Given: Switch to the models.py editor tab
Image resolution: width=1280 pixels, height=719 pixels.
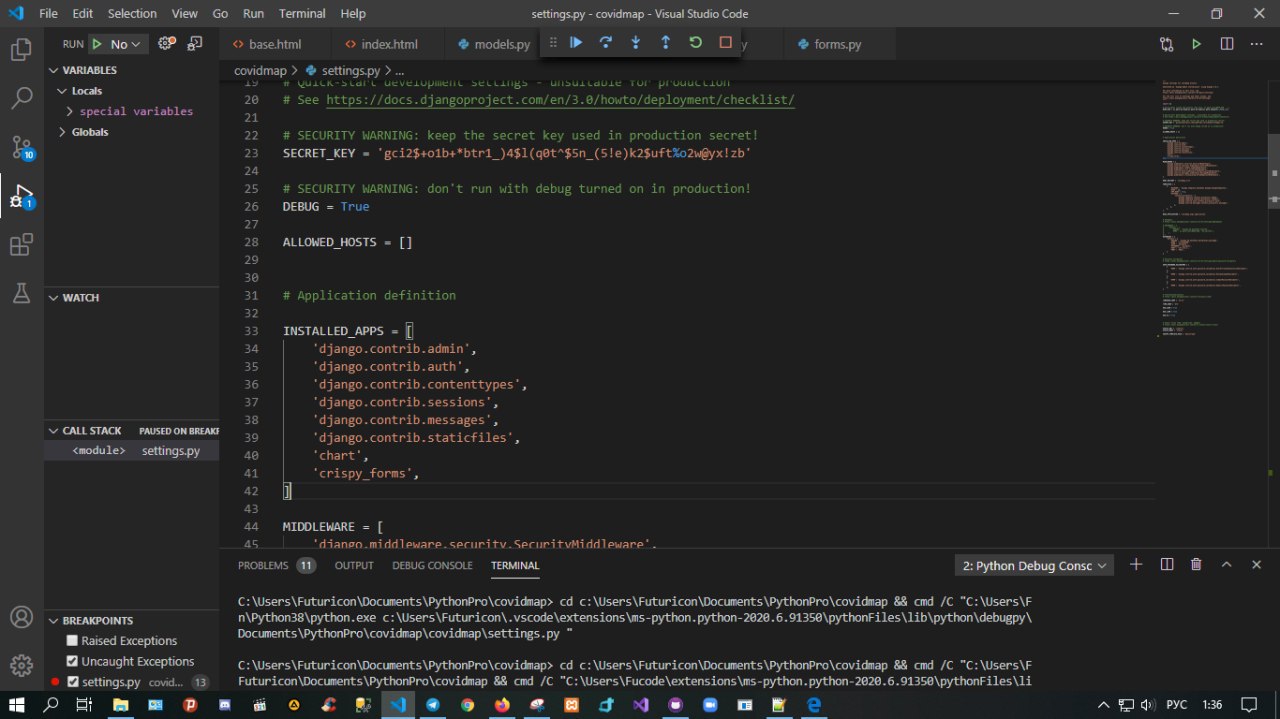Looking at the screenshot, I should [x=494, y=44].
